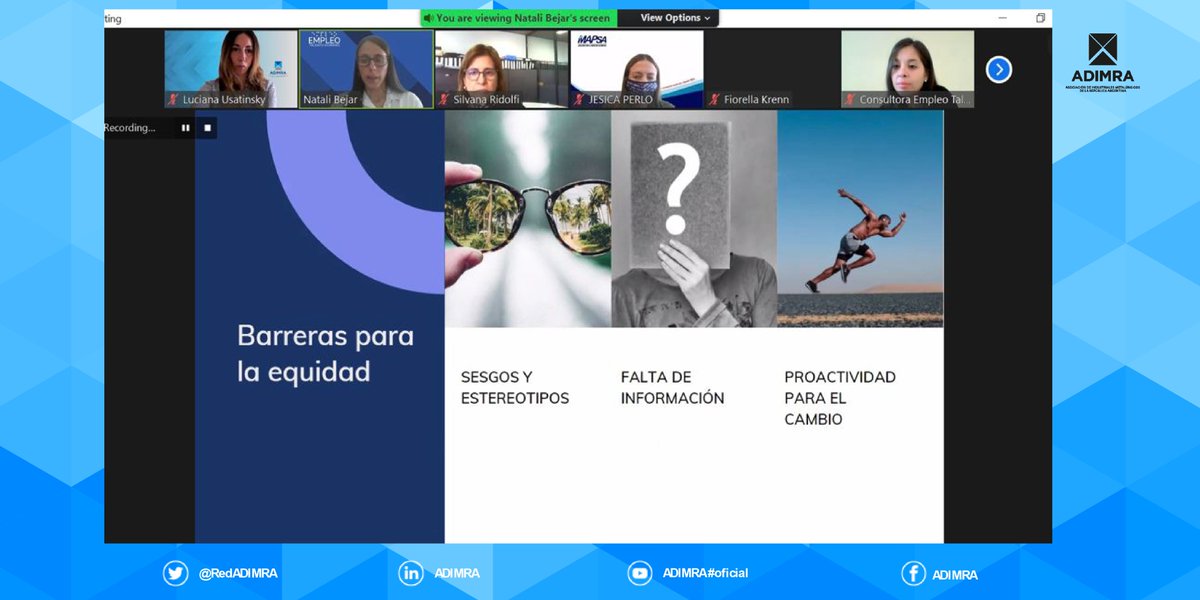Click the YouTube icon in the footer
Screen dimensions: 1200x600
(640, 573)
